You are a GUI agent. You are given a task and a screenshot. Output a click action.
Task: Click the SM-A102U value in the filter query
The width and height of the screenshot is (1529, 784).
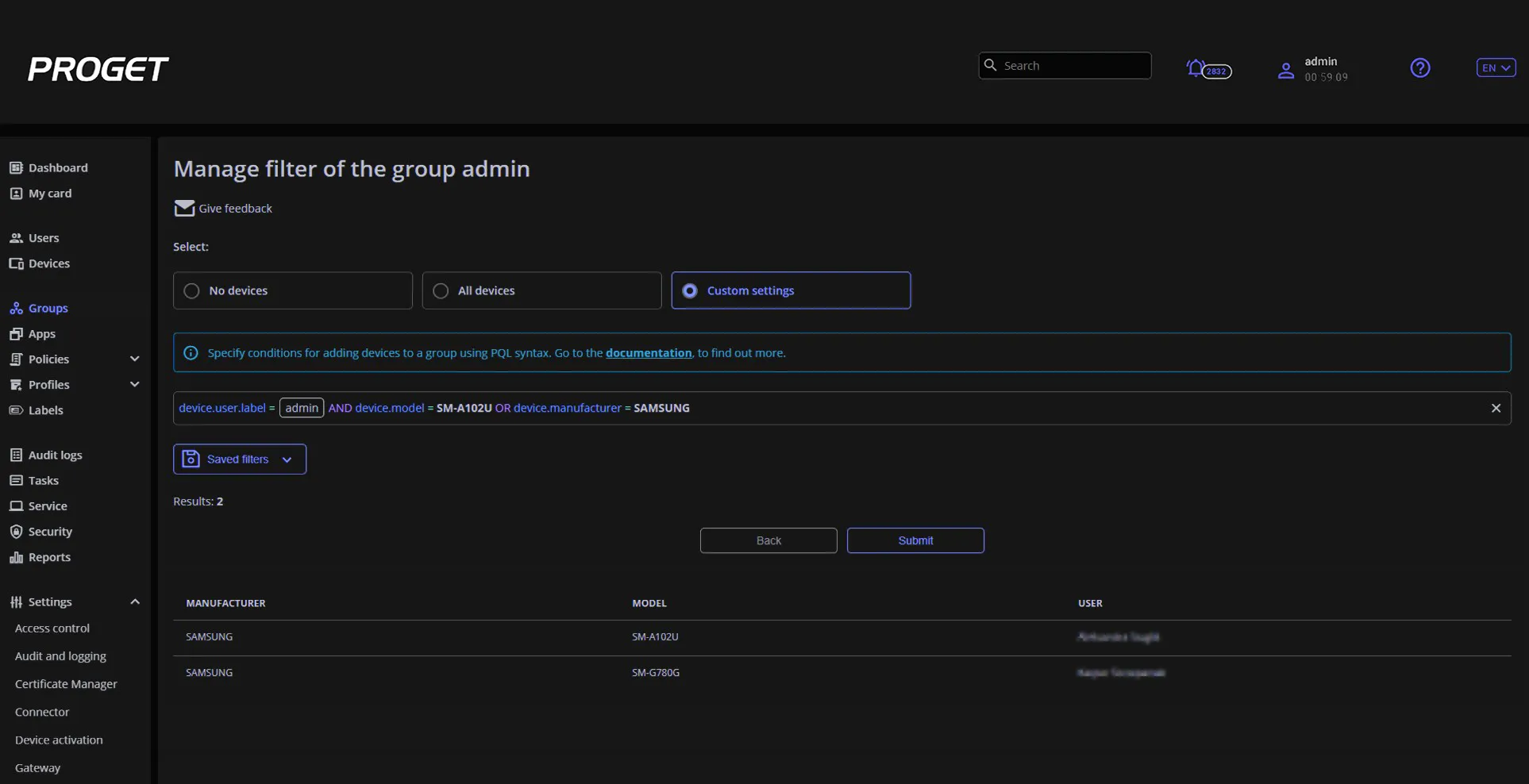point(464,408)
